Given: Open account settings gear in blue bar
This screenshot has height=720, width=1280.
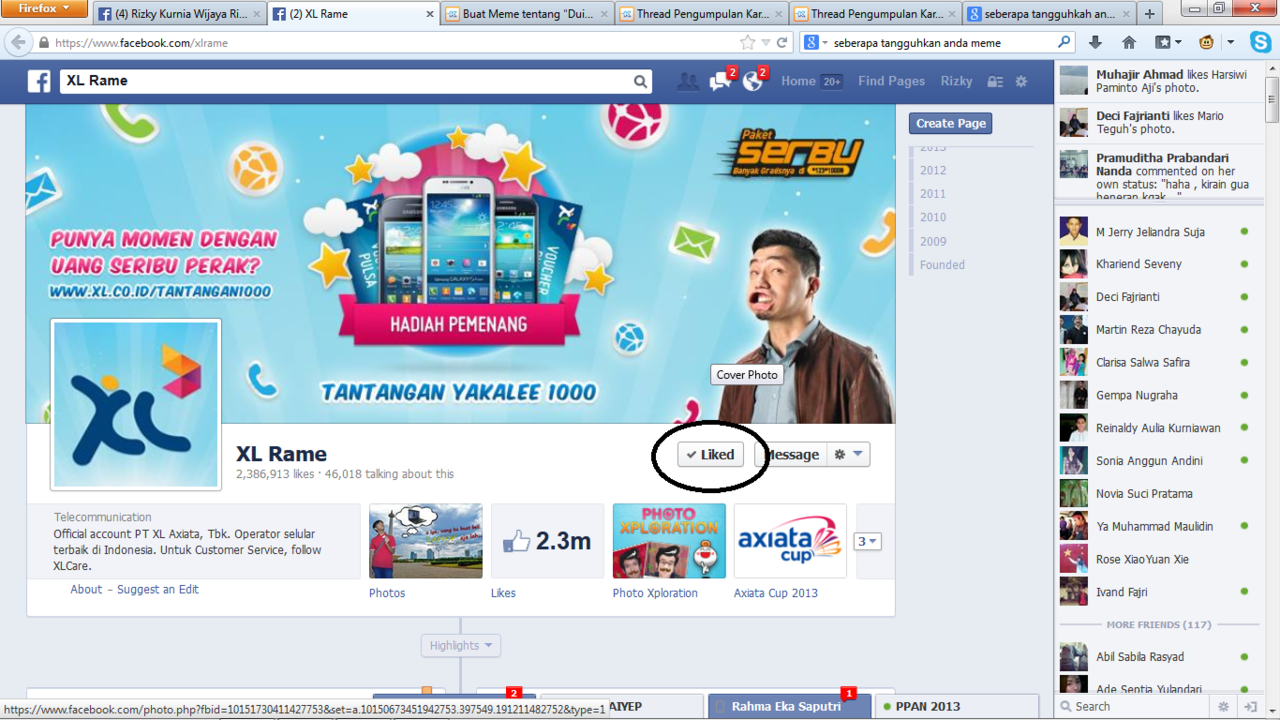Looking at the screenshot, I should pos(1021,82).
